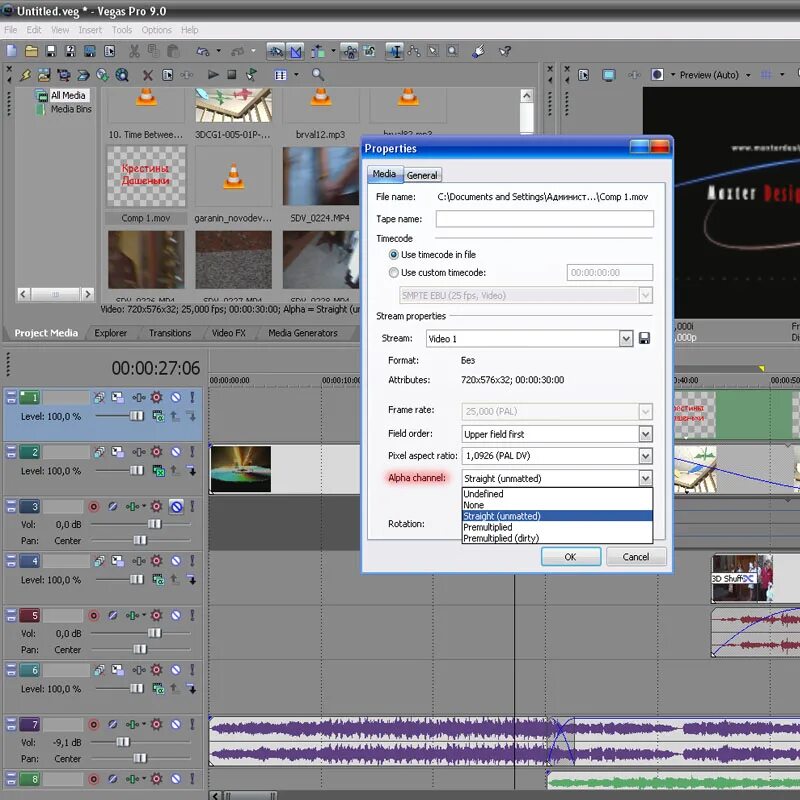800x800 pixels.
Task: Click the What's This Help icon
Action: tap(505, 51)
